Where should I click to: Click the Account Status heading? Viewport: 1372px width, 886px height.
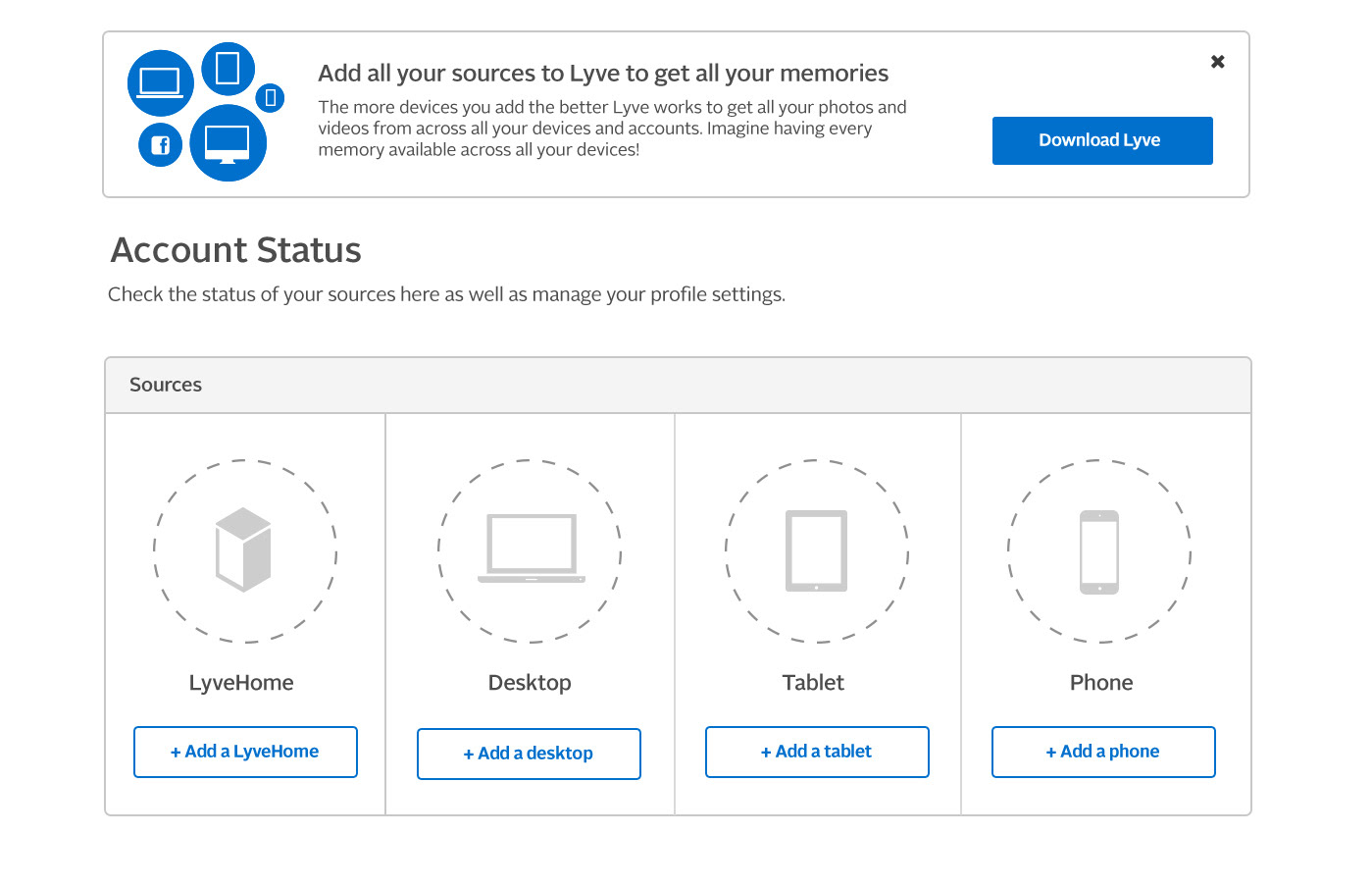click(x=236, y=250)
